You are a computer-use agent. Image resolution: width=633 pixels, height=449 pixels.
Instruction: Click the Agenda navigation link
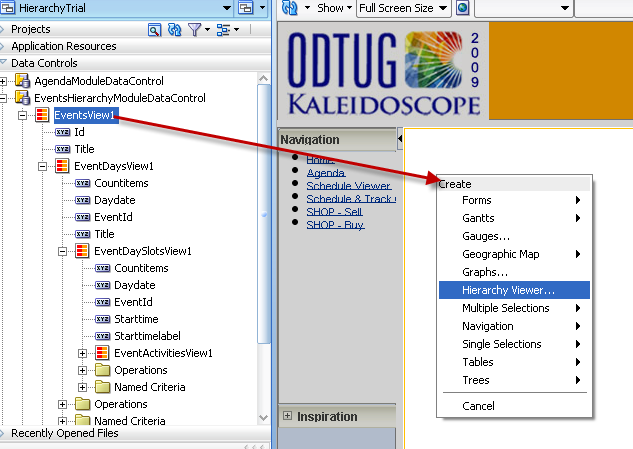(325, 173)
